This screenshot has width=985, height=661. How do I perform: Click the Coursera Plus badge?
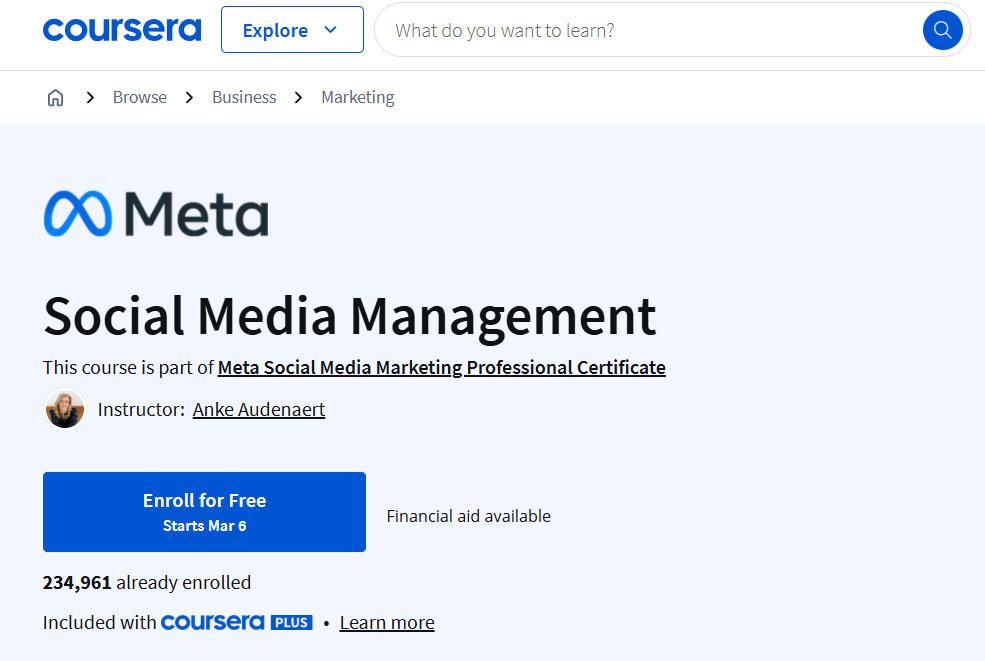pos(236,621)
